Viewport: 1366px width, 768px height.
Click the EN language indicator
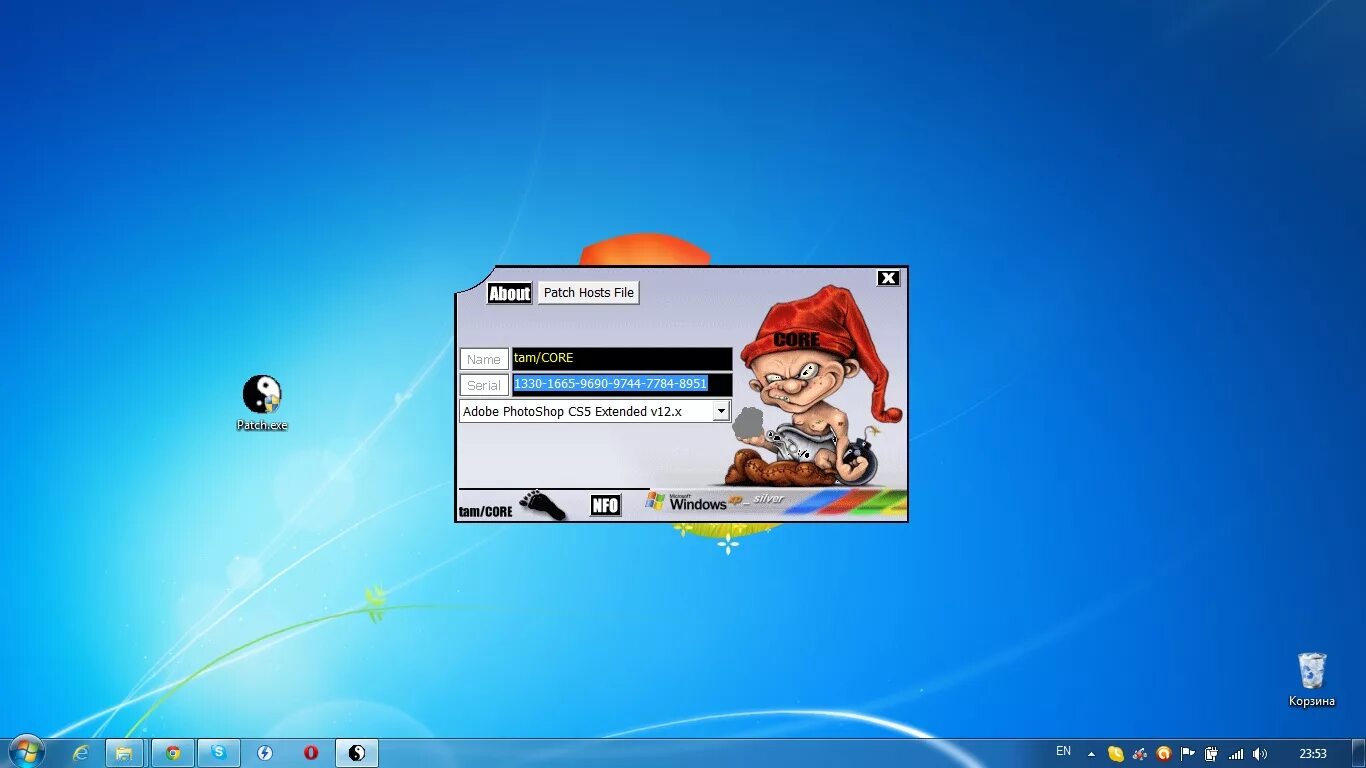pyautogui.click(x=1063, y=751)
